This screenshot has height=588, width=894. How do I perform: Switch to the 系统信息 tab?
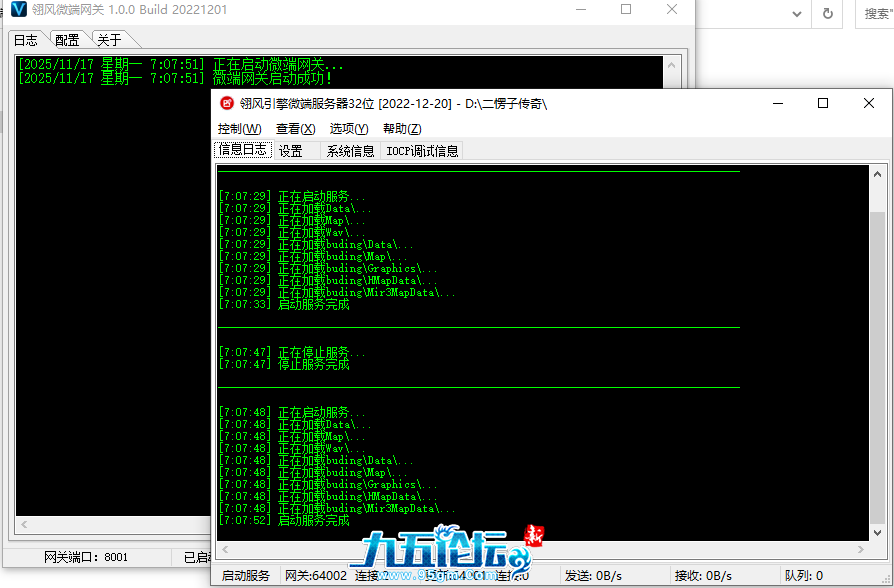click(x=350, y=151)
